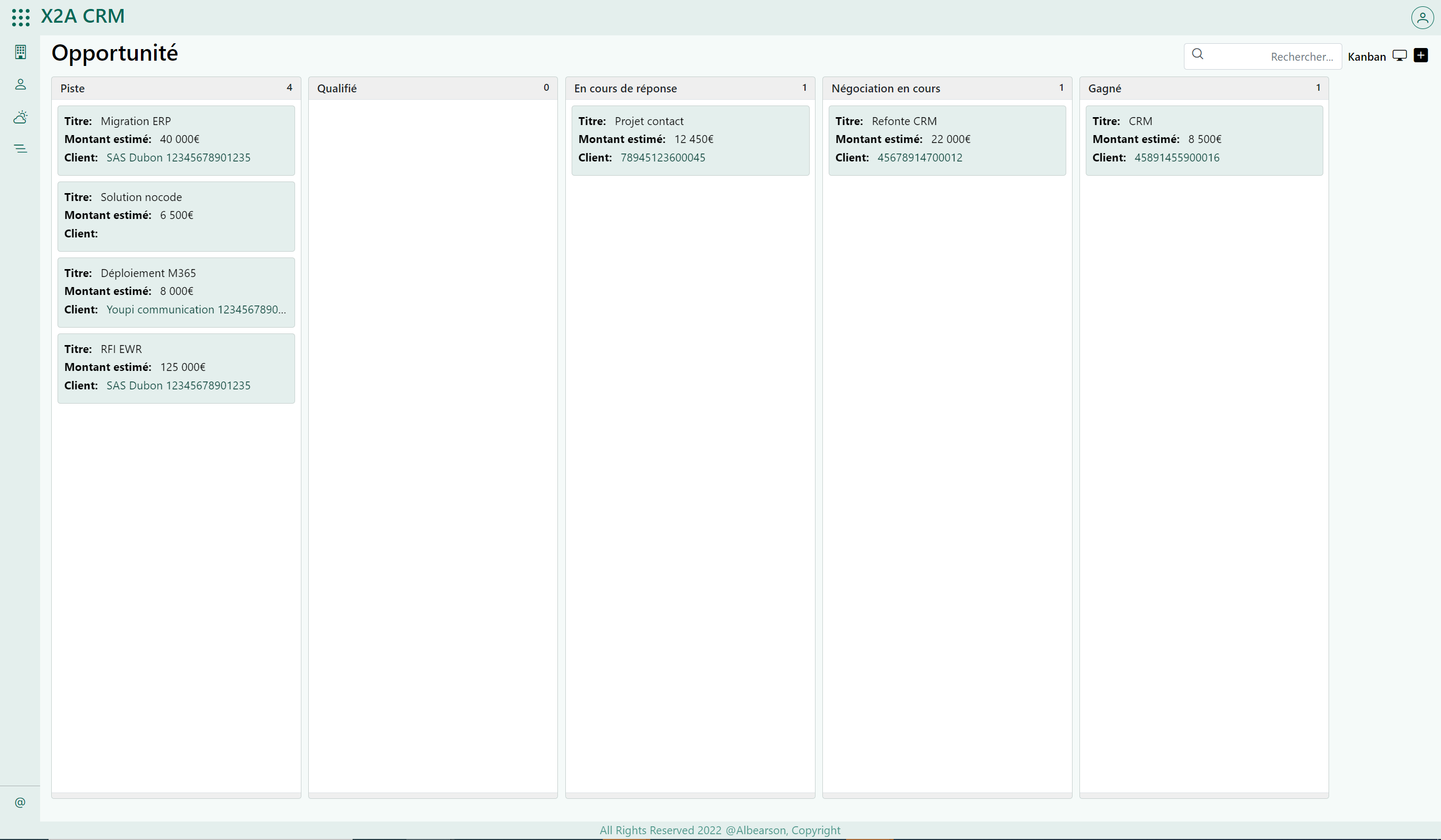Open the Youpi communication client link
Screen dimensions: 1441x840
click(195, 310)
